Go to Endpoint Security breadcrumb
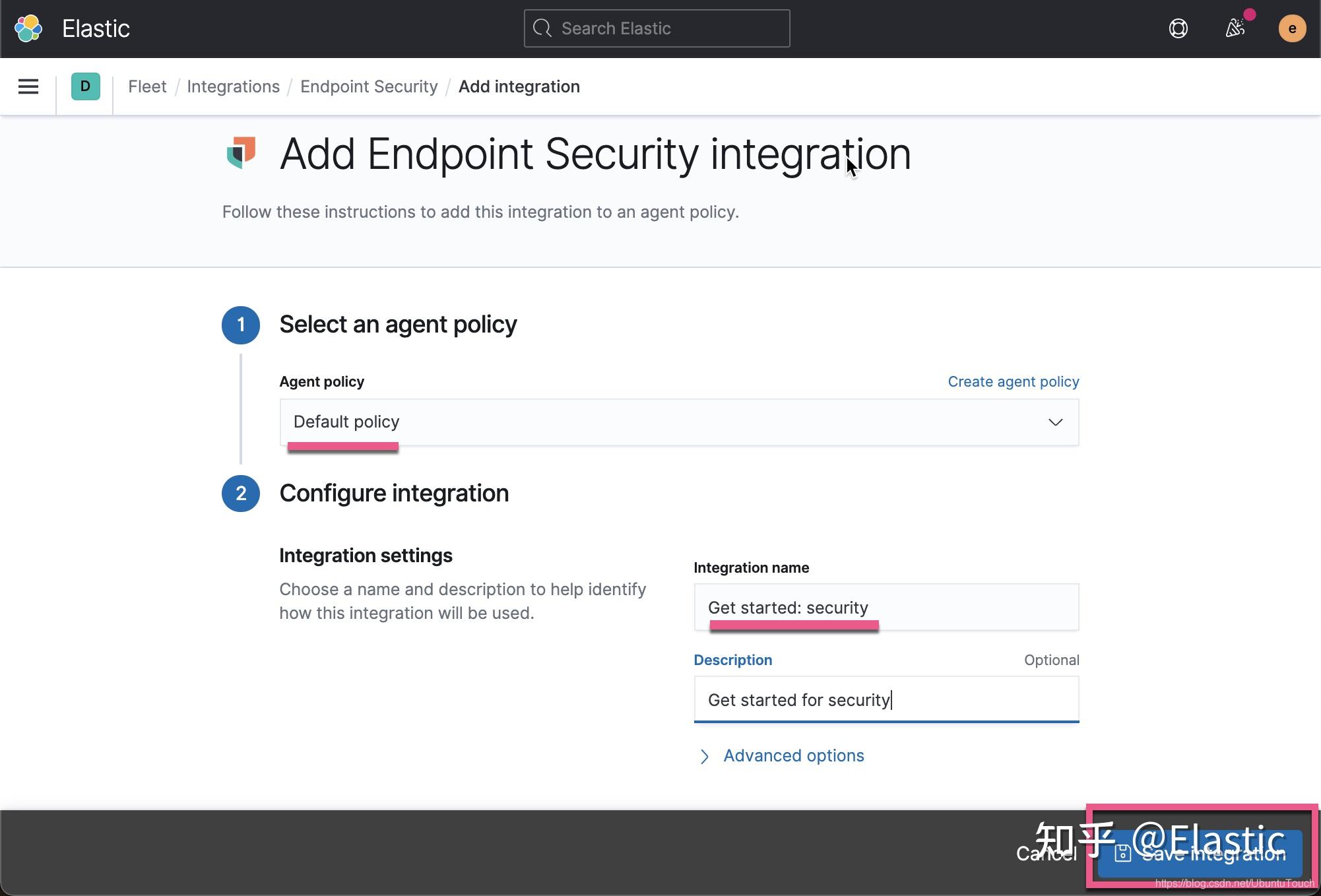This screenshot has height=896, width=1321. coord(369,86)
